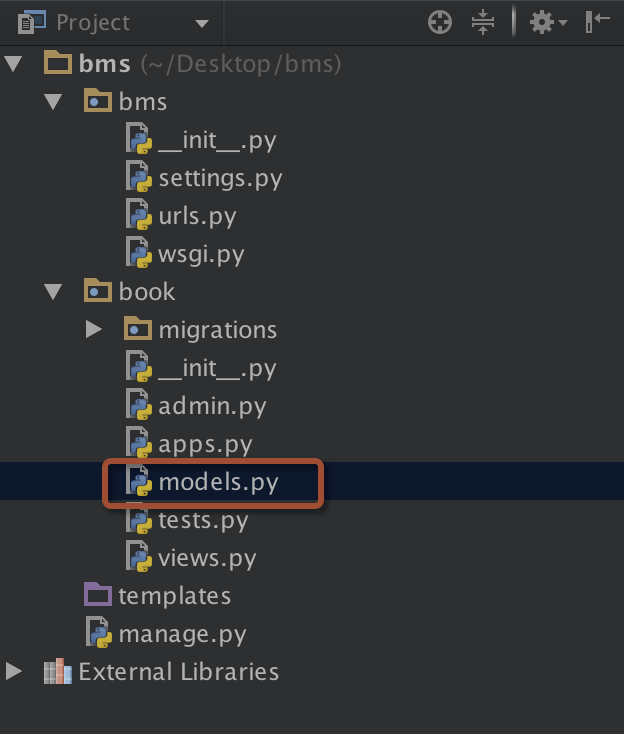Select settings.py in bms package
624x734 pixels.
(x=220, y=179)
